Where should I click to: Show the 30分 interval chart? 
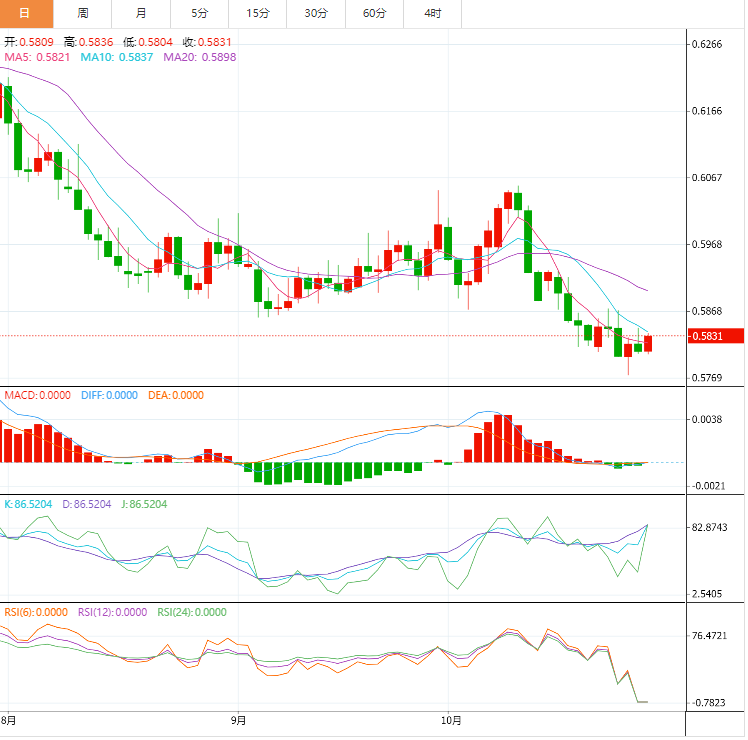click(x=316, y=13)
